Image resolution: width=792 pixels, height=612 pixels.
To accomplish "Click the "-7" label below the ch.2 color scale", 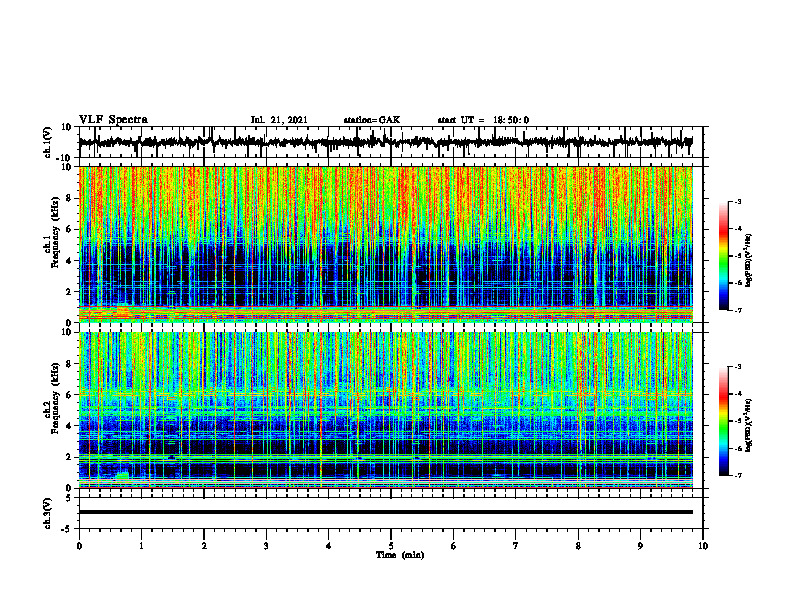I will coord(737,476).
